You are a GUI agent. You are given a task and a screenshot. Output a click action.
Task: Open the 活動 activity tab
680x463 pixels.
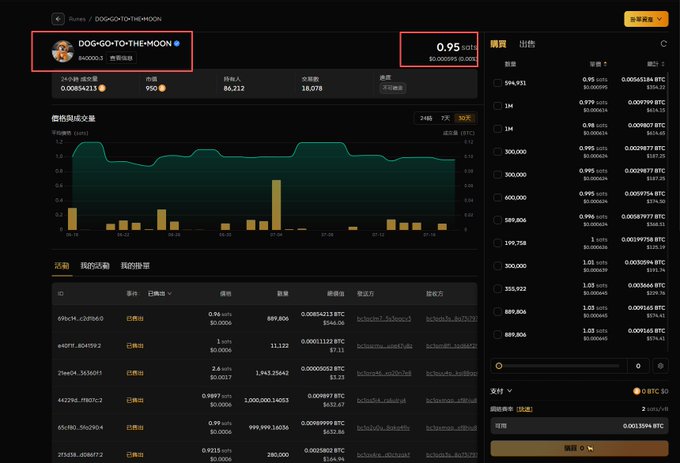(x=62, y=266)
